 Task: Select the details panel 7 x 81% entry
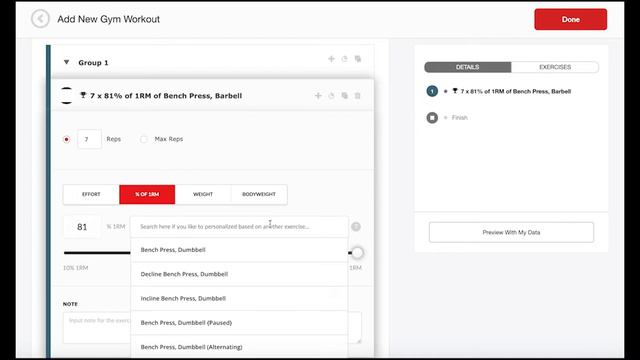[x=516, y=91]
